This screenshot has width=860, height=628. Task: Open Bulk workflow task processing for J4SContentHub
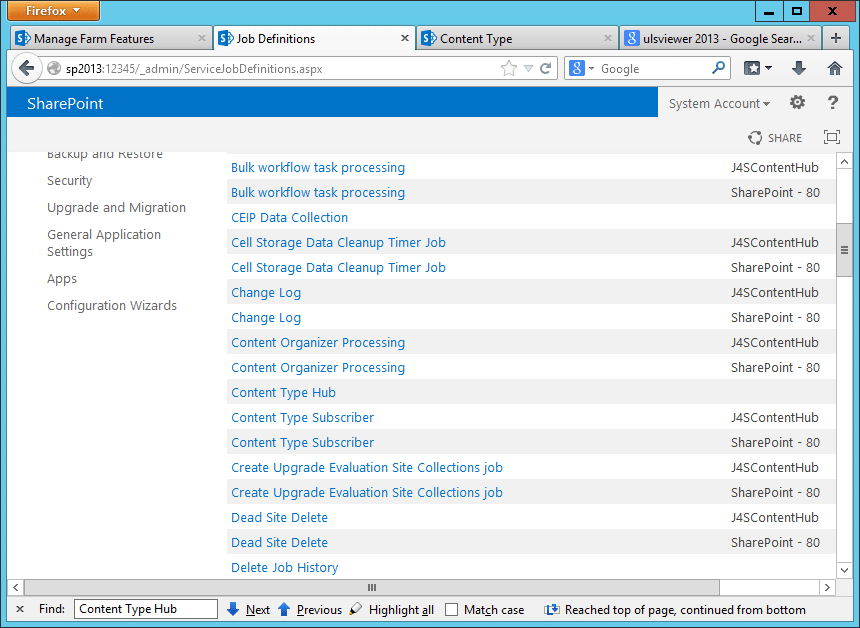click(318, 168)
